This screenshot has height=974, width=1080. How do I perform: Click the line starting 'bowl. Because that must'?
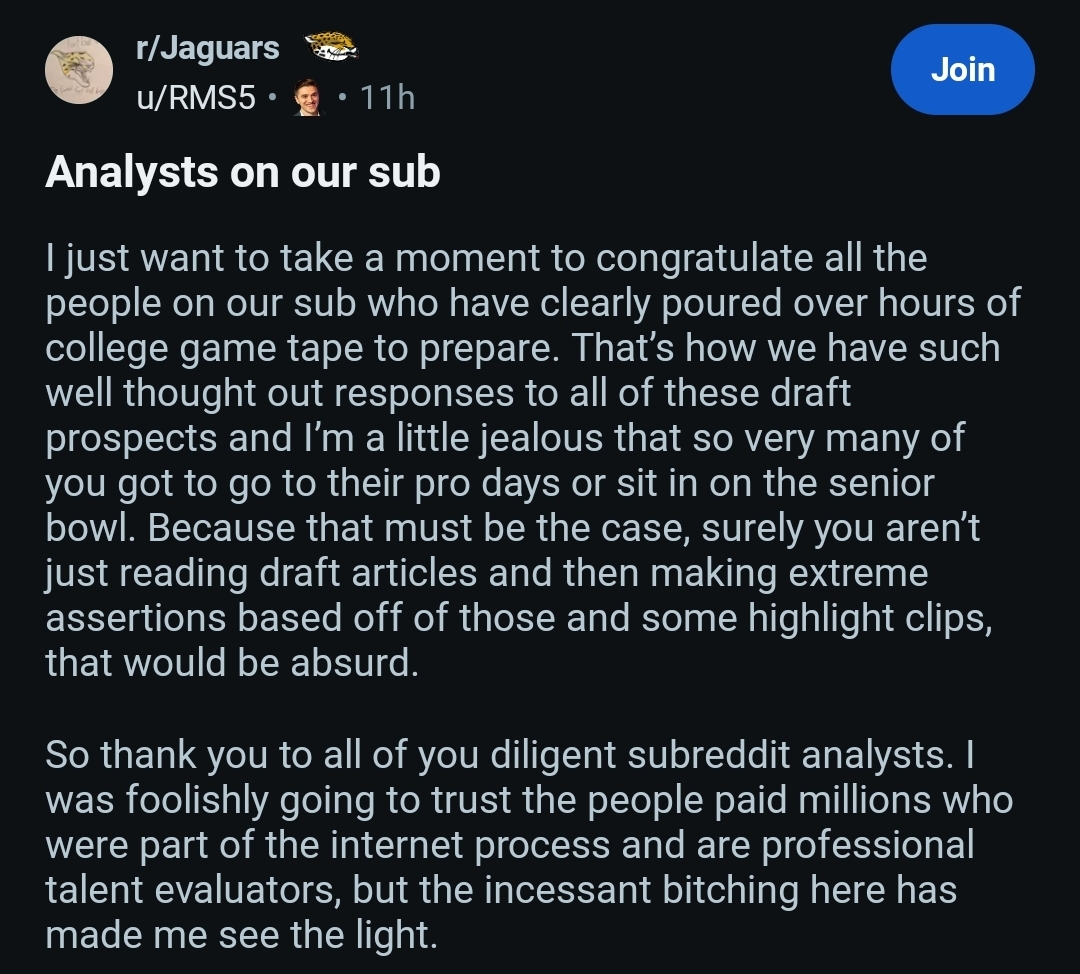(512, 528)
